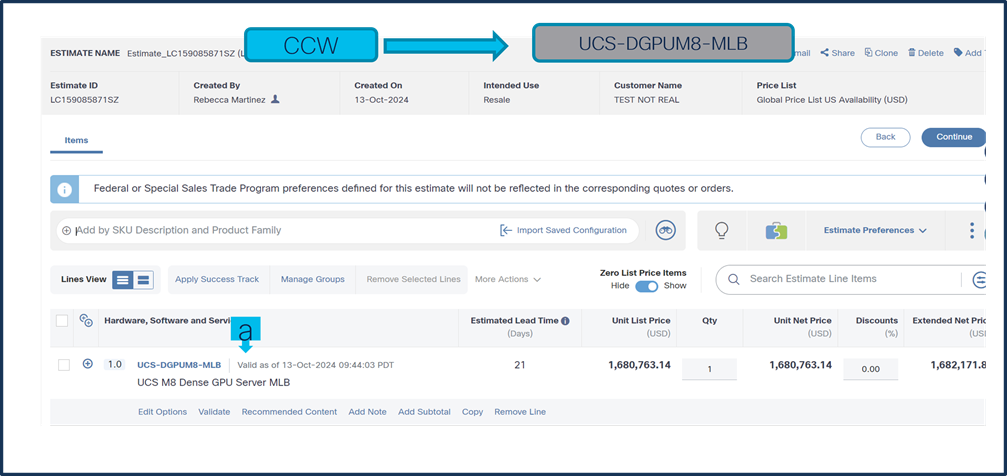Click the magnifier in line items search
The height and width of the screenshot is (476, 1007).
[x=733, y=279]
